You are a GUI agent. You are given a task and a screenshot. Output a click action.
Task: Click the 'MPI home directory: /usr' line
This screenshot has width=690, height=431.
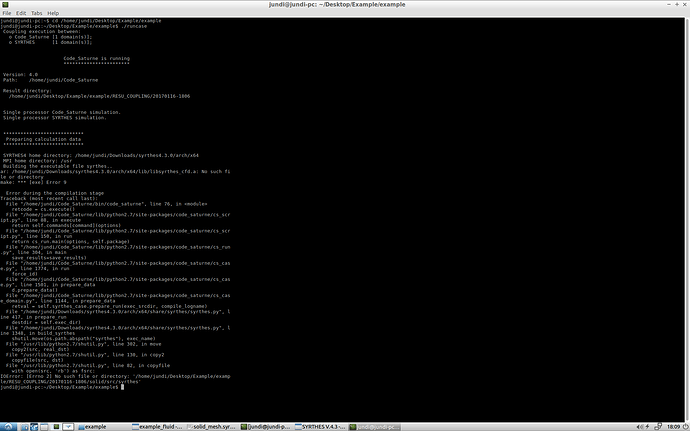pos(37,161)
